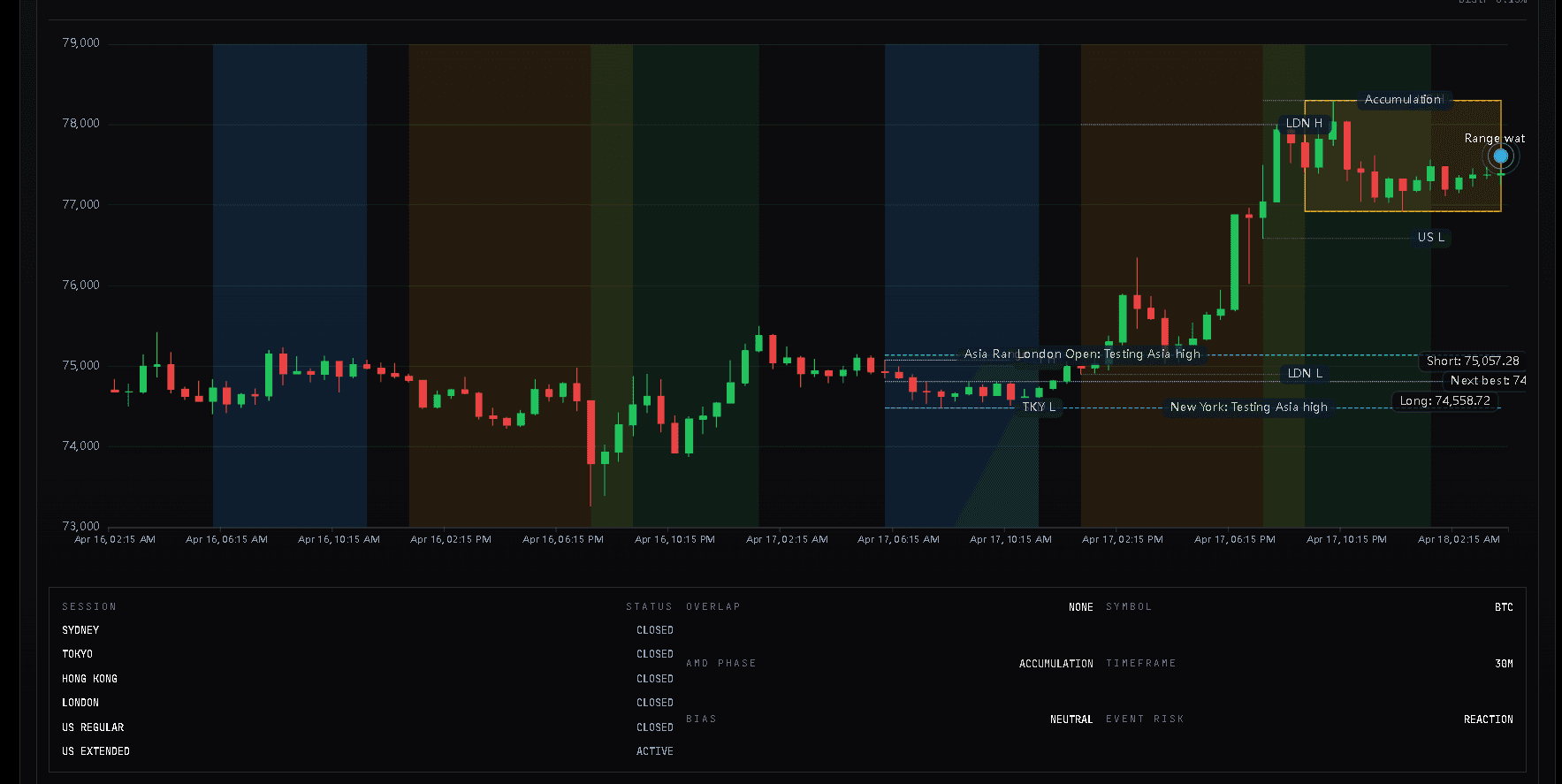Image resolution: width=1562 pixels, height=784 pixels.
Task: Click the REACTION event risk value
Action: 1488,720
